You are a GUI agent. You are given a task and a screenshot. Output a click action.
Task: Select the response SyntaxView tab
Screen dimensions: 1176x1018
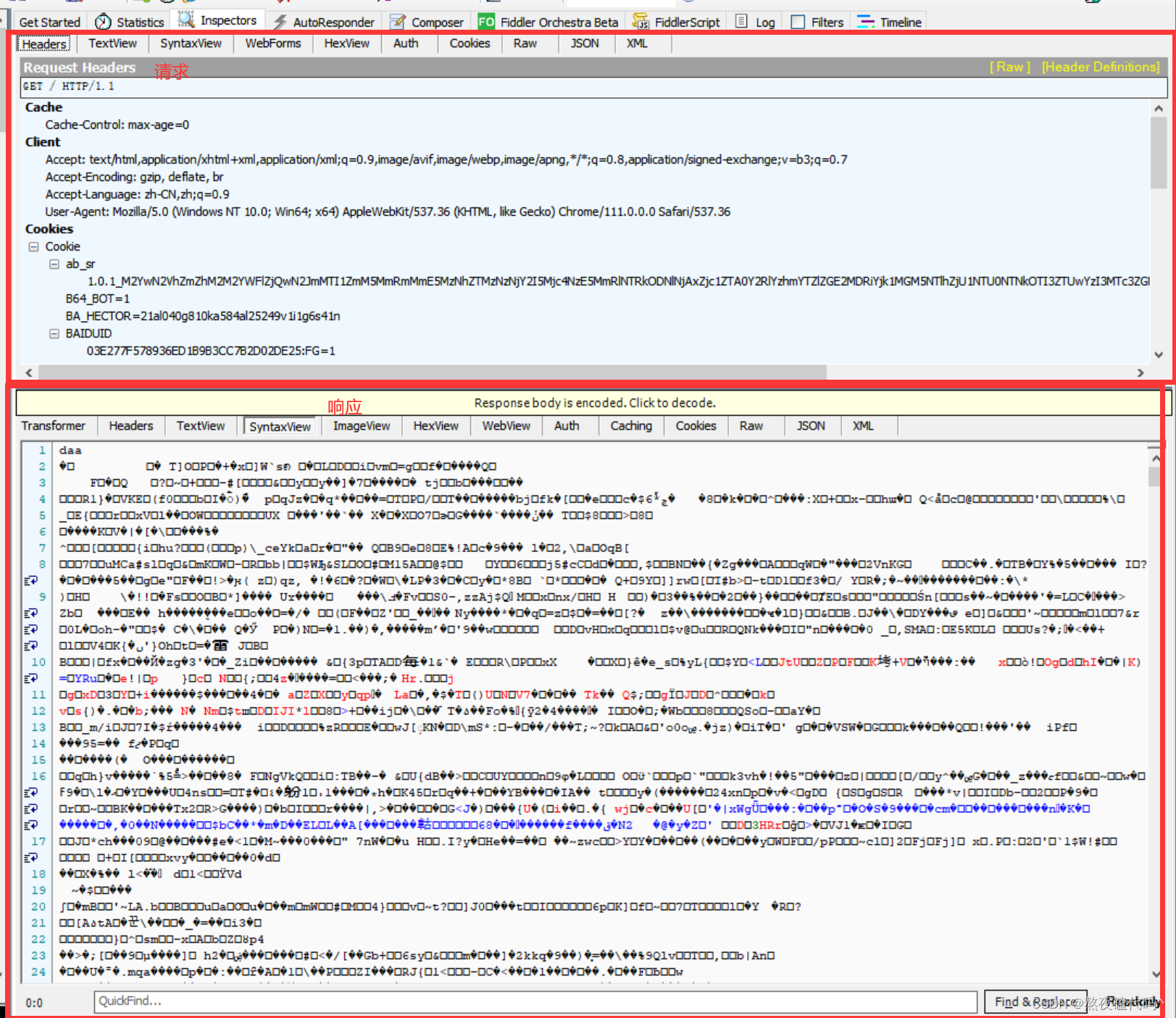pyautogui.click(x=280, y=427)
